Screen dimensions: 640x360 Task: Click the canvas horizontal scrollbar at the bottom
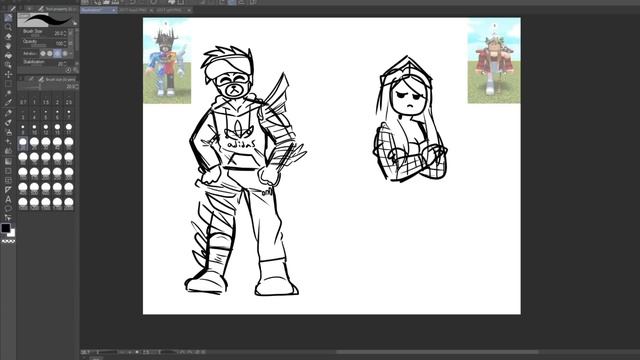[x=438, y=351]
